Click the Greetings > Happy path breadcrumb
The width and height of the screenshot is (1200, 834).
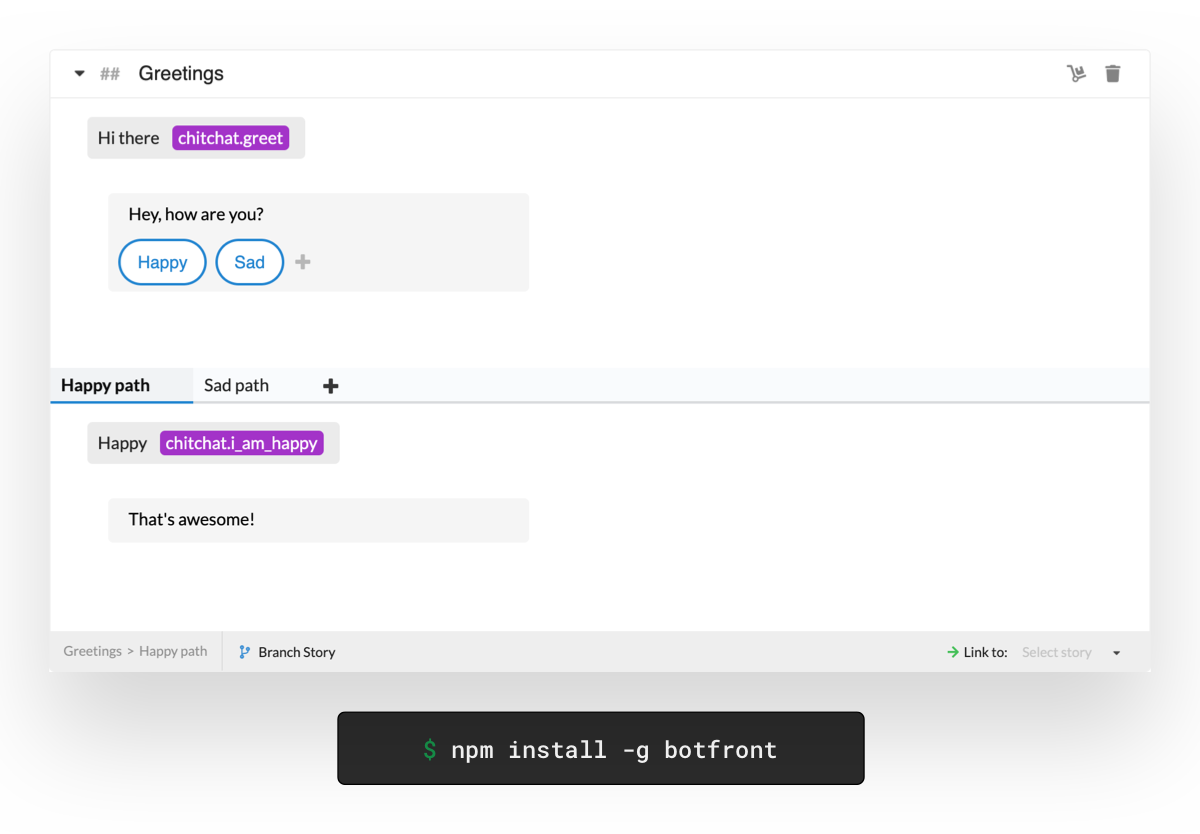coord(135,651)
